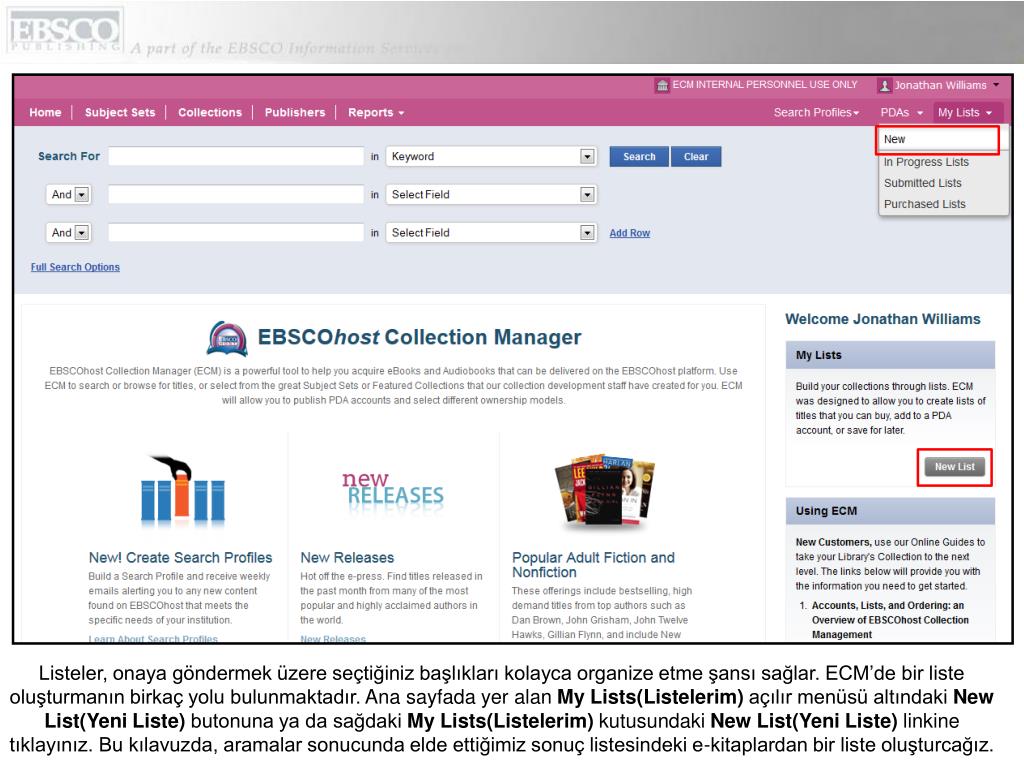This screenshot has width=1024, height=768.
Task: Open the second row Select Field dropdown
Action: (490, 195)
